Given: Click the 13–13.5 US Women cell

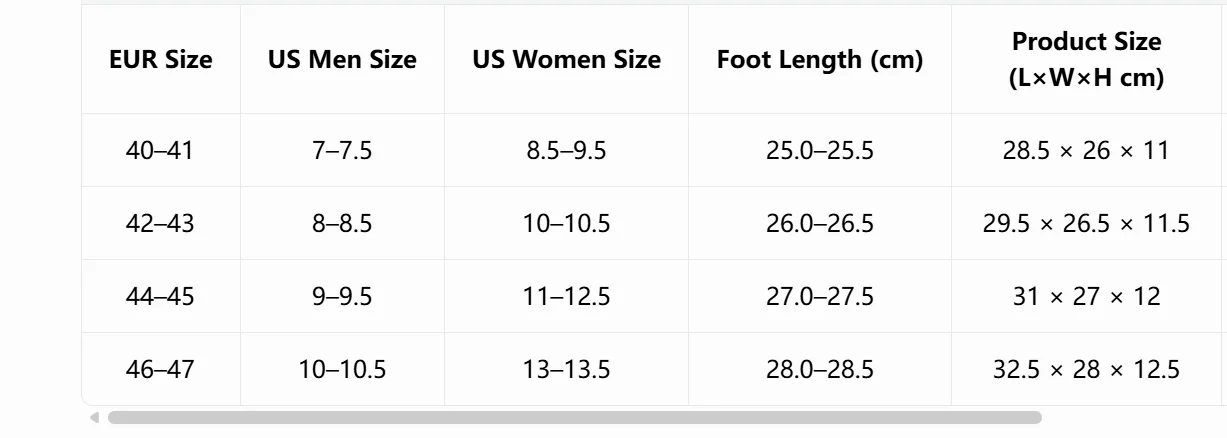Looking at the screenshot, I should pyautogui.click(x=566, y=370).
